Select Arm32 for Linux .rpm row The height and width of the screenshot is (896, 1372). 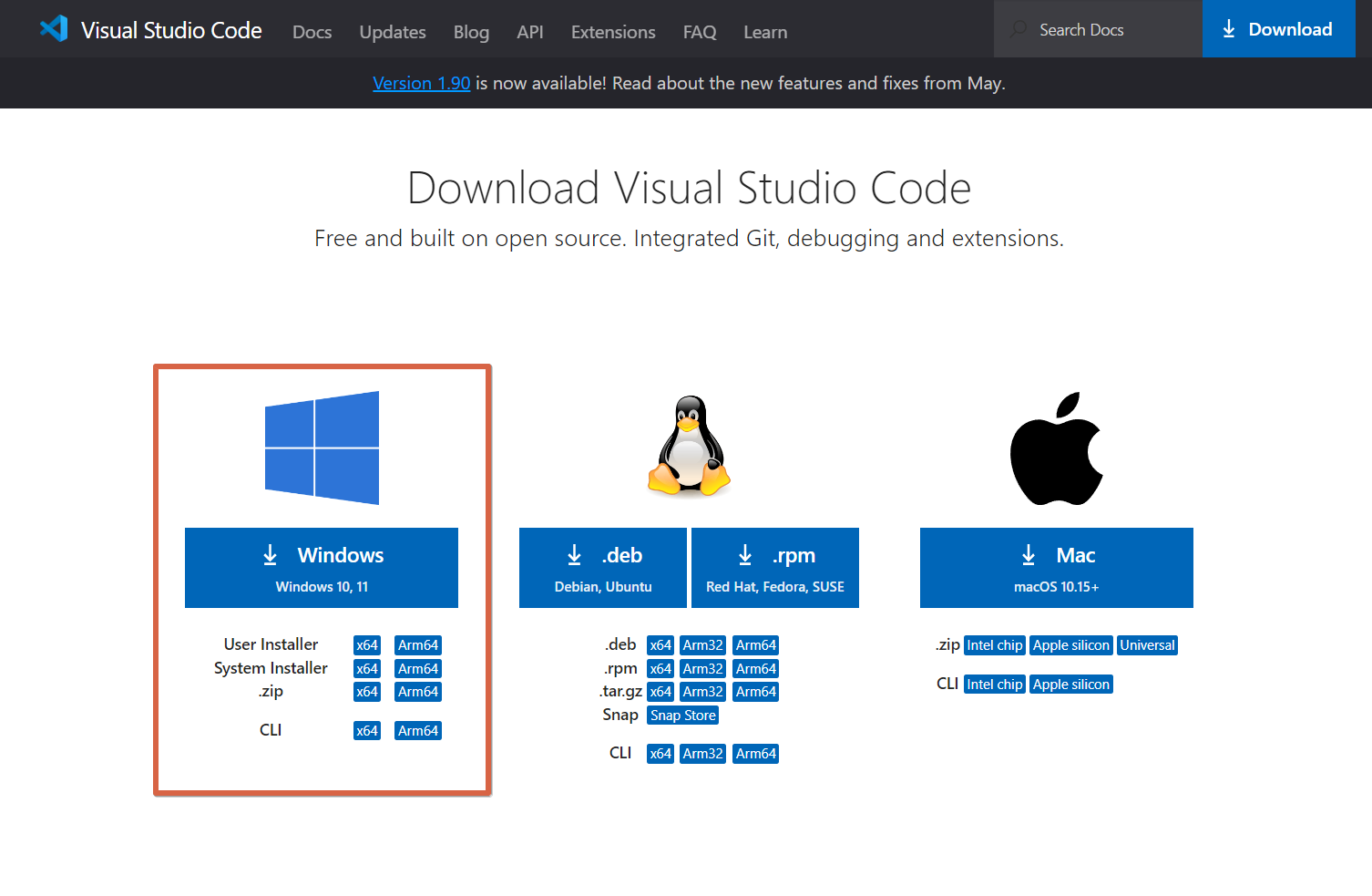(x=703, y=669)
